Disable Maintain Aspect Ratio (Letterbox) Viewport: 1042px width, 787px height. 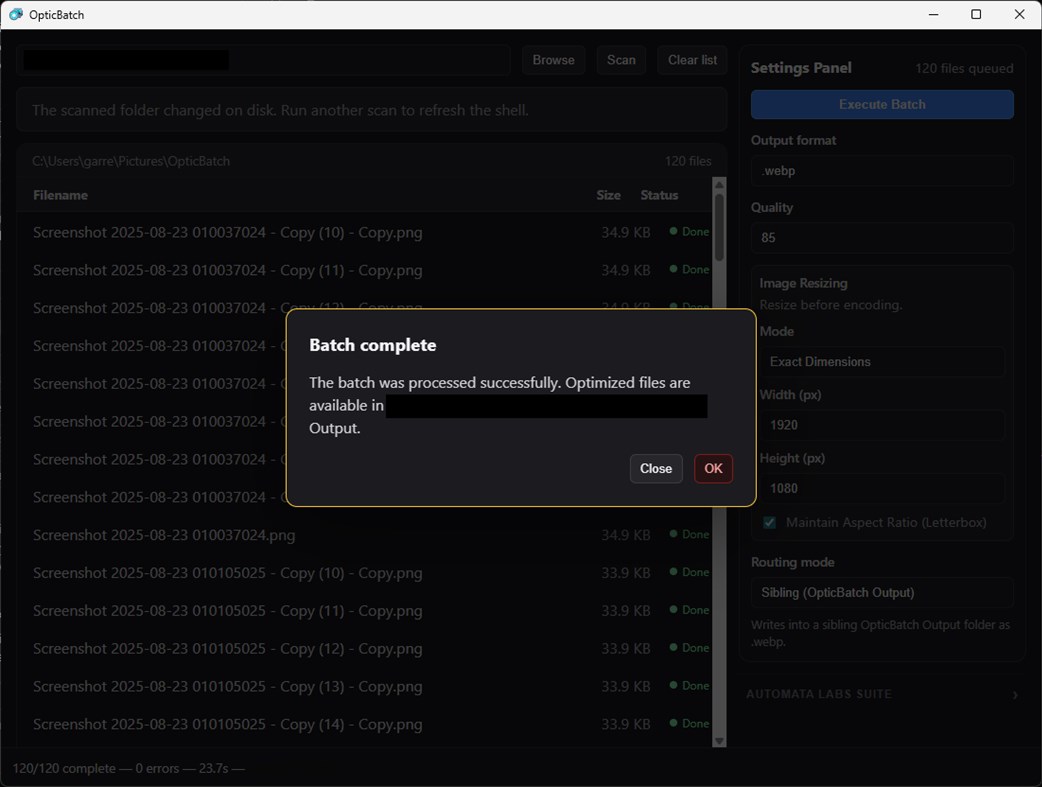(769, 522)
